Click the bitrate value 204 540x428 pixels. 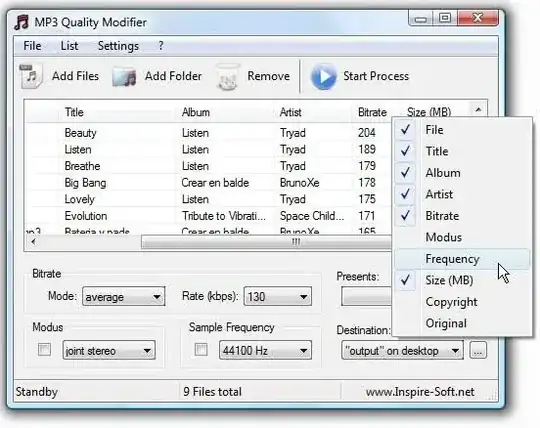[x=367, y=133]
